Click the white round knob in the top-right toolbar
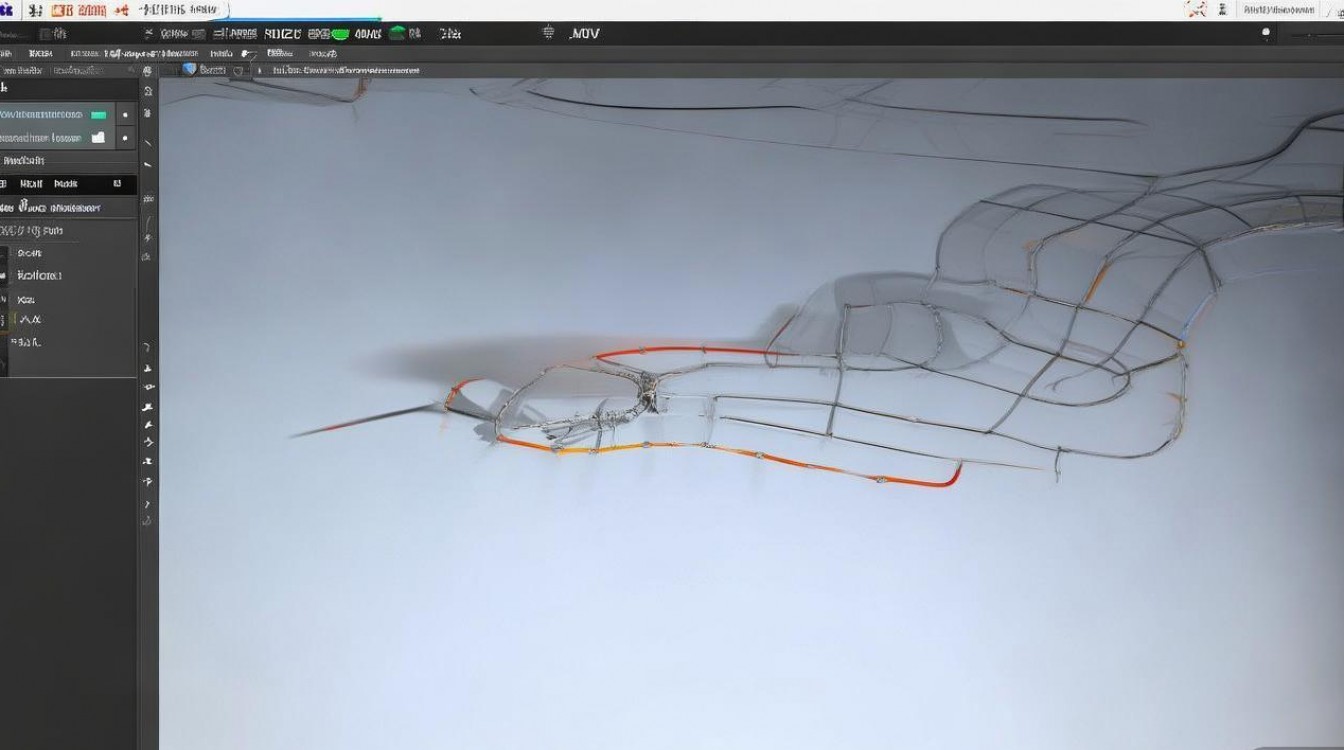This screenshot has width=1344, height=750. [x=1266, y=32]
